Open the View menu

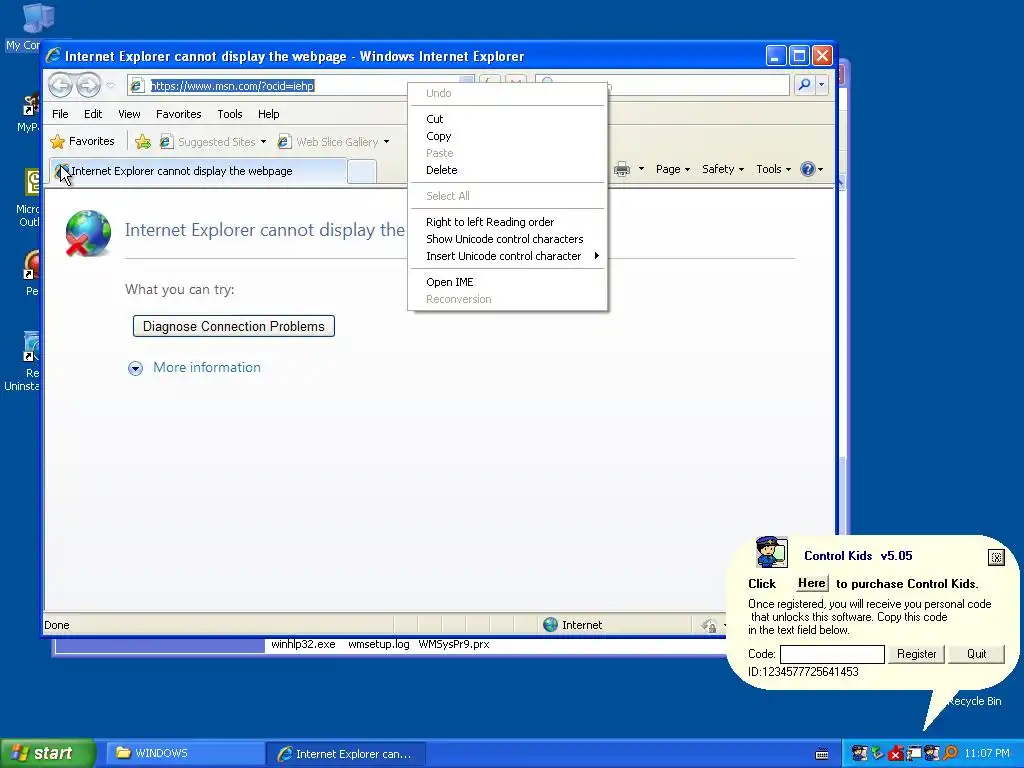point(129,114)
